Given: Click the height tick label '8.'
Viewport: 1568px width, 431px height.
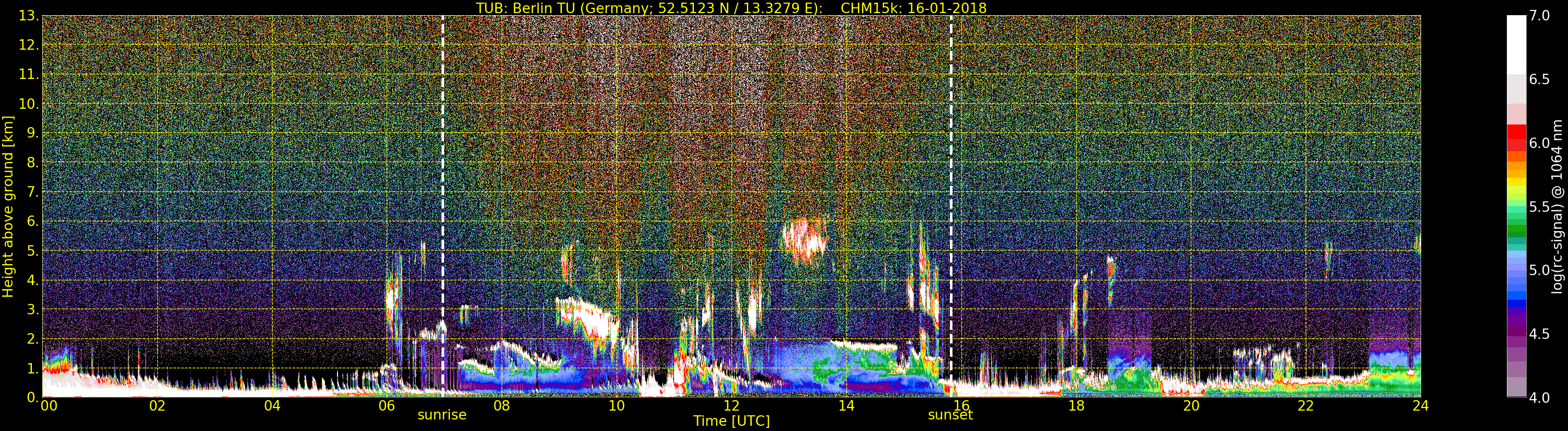Looking at the screenshot, I should tap(32, 162).
